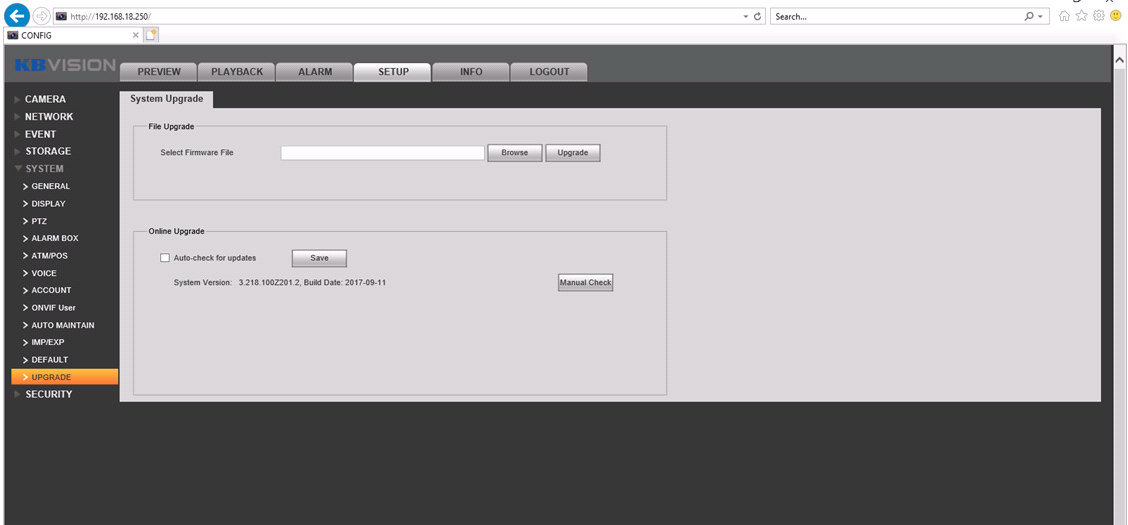This screenshot has width=1128, height=525.
Task: Click the browser back arrow button
Action: [x=17, y=17]
